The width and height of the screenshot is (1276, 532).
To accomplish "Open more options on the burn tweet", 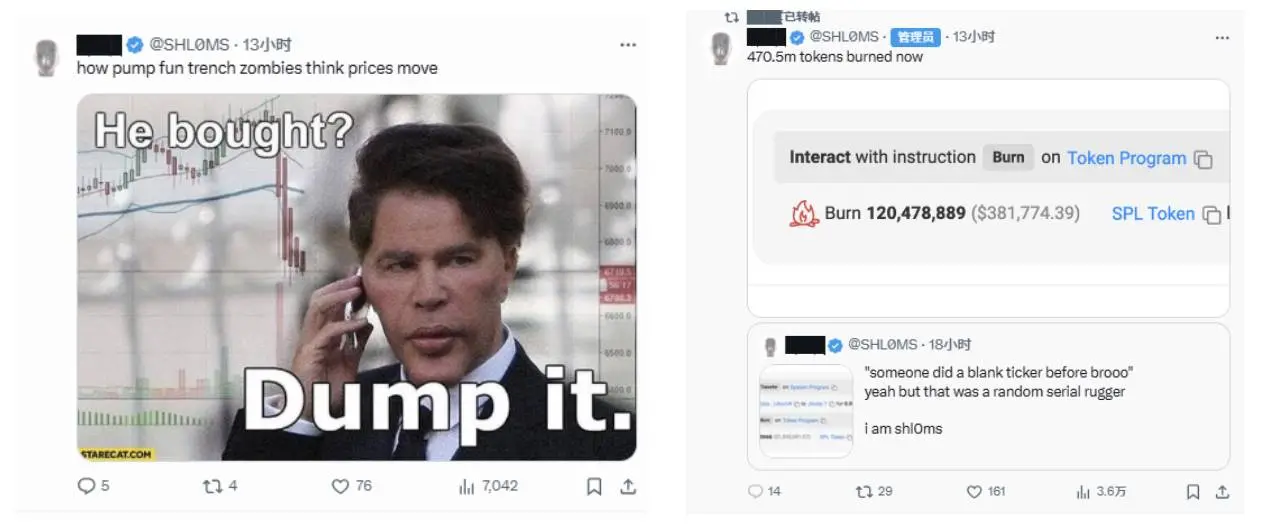I will click(1222, 37).
